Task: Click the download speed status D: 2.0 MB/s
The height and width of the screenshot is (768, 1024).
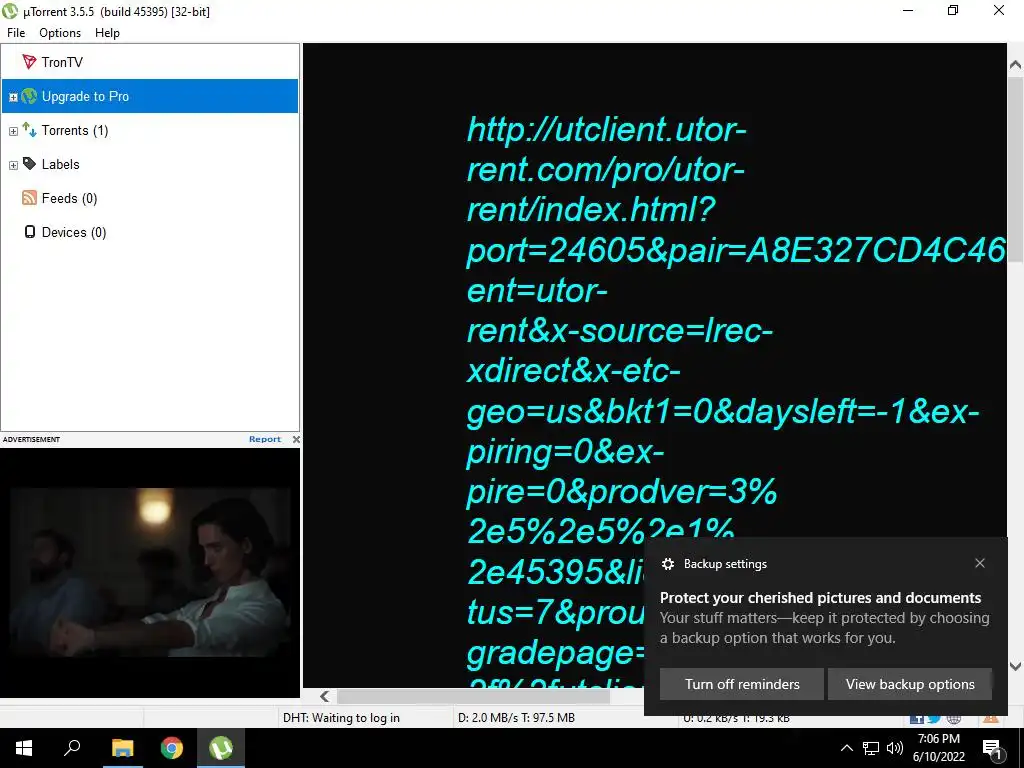Action: 516,718
